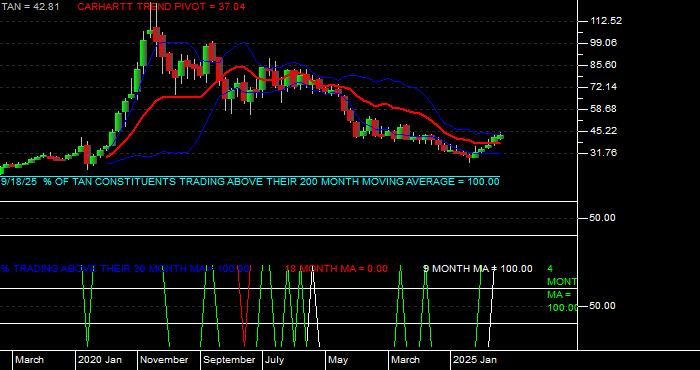Select the 'March' timeline label beside '2025 Jan'
This screenshot has height=370, width=700.
pyautogui.click(x=405, y=360)
